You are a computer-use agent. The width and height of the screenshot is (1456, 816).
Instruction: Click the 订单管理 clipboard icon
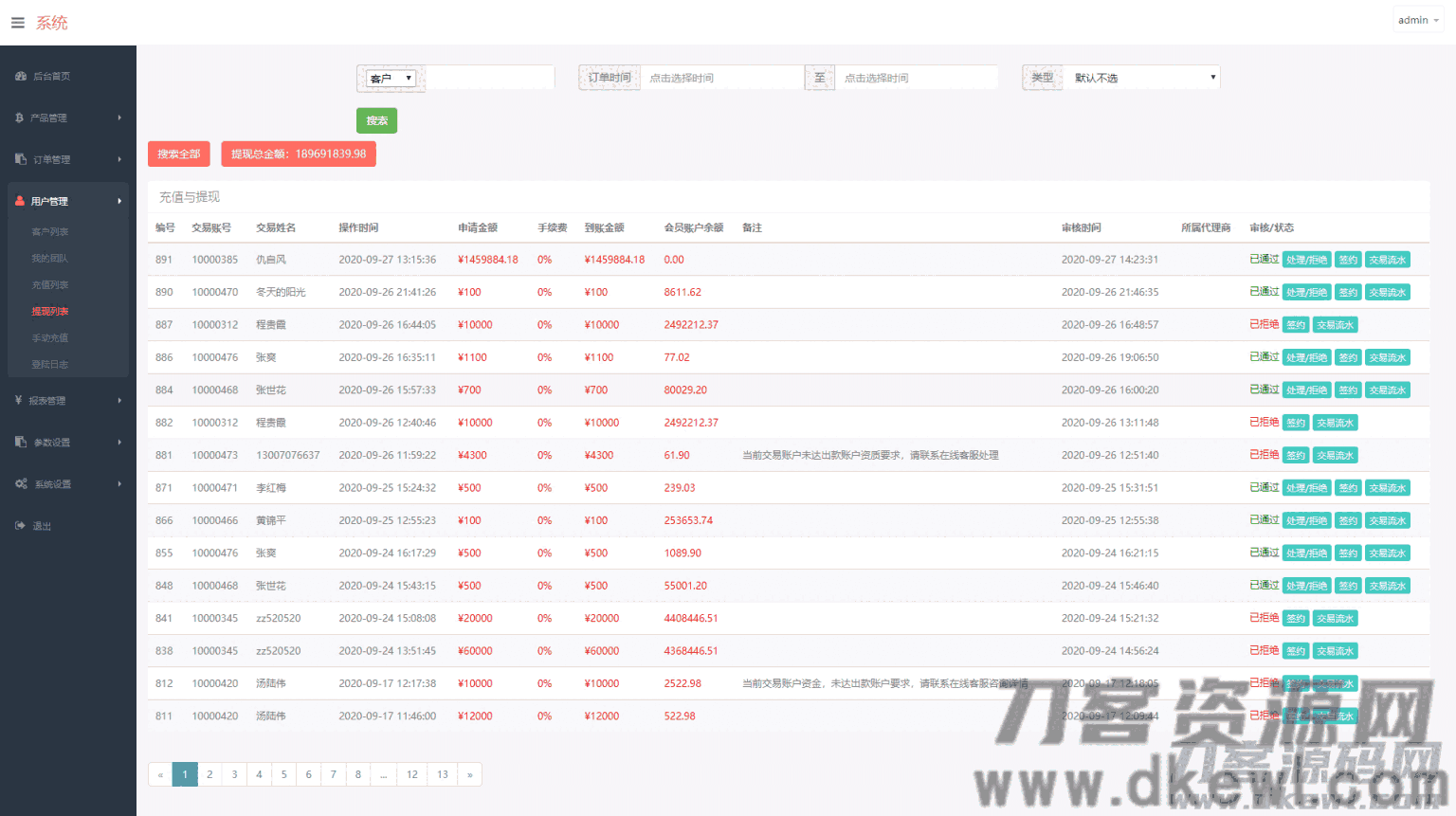(x=21, y=159)
